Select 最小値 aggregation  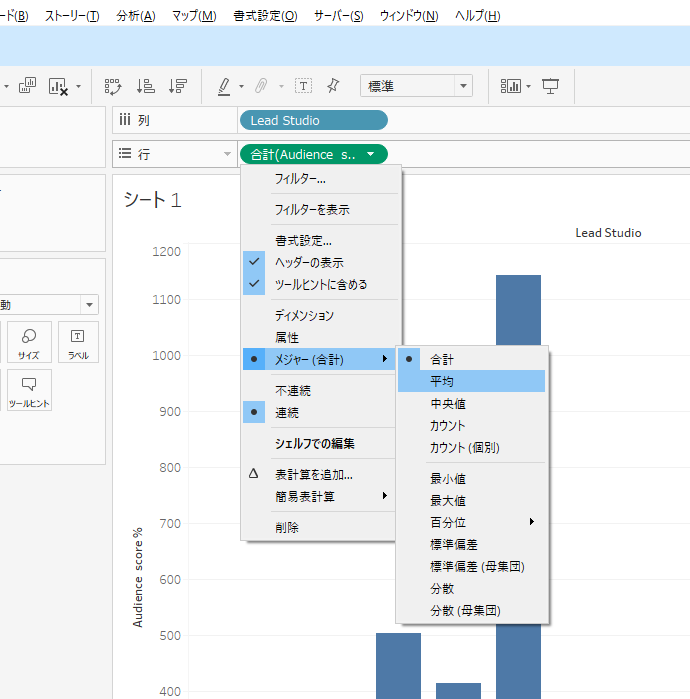pyautogui.click(x=472, y=478)
